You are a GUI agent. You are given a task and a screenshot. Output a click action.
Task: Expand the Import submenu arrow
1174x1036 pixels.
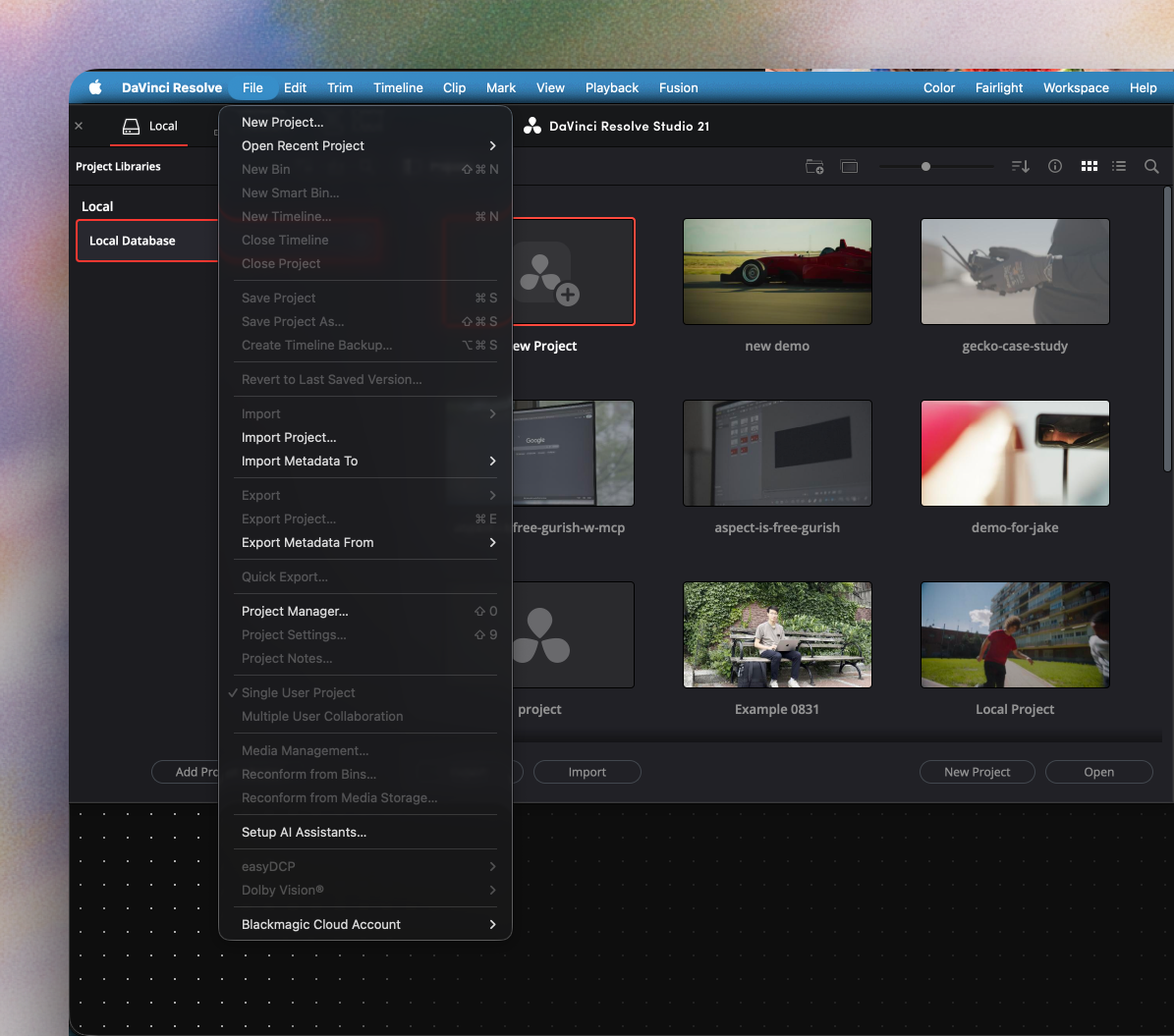pos(492,414)
